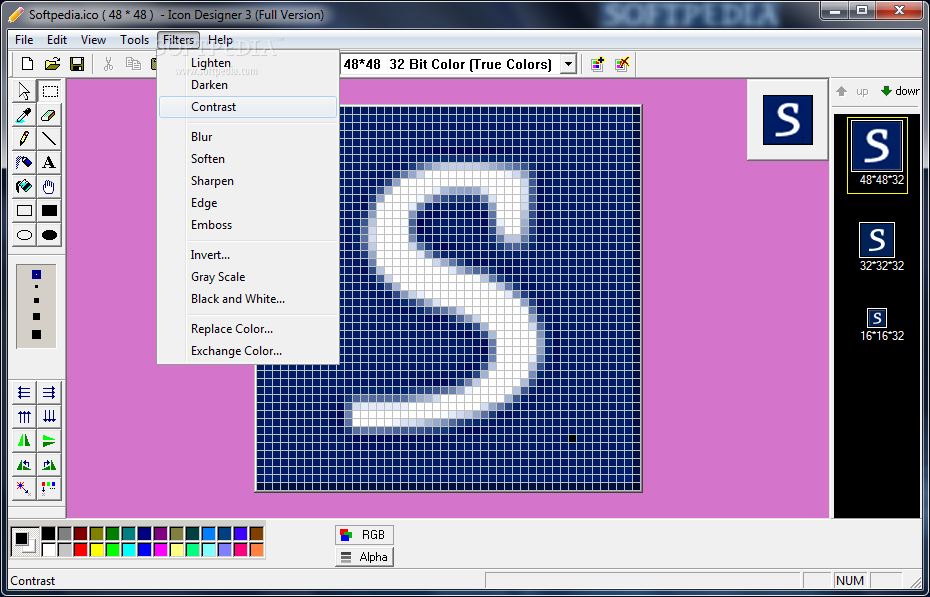Apply the Soften filter
The image size is (930, 597).
[248, 158]
